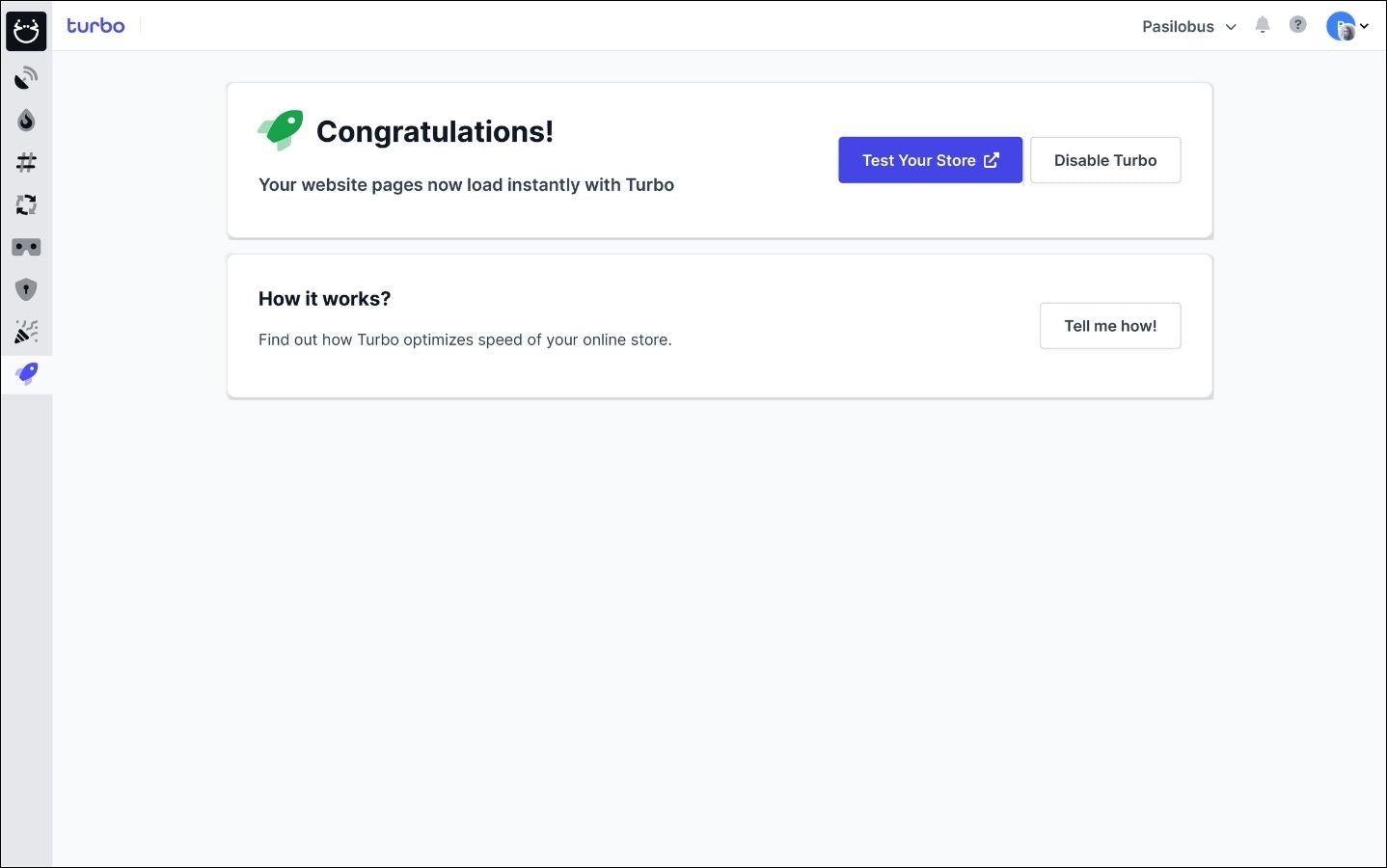Image resolution: width=1387 pixels, height=868 pixels.
Task: Open the user avatar account menu
Action: 1346,27
